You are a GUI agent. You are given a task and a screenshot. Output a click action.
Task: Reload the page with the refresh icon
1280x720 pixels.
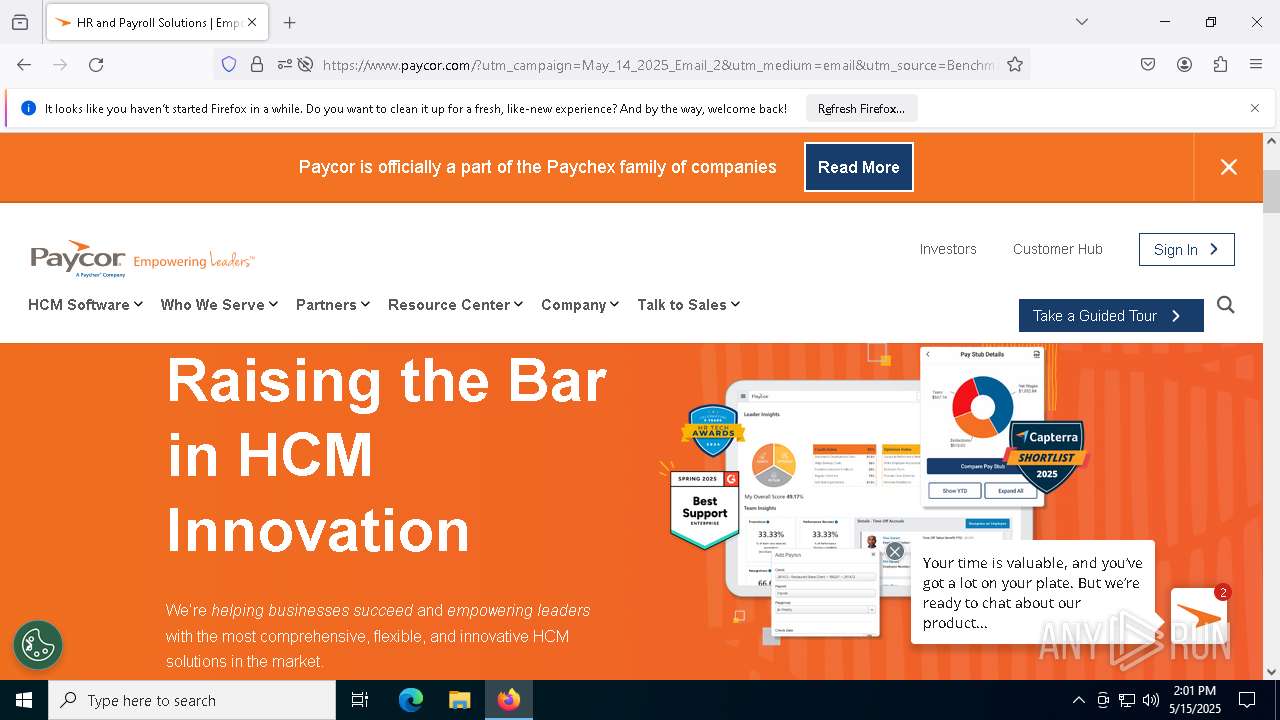pos(96,64)
